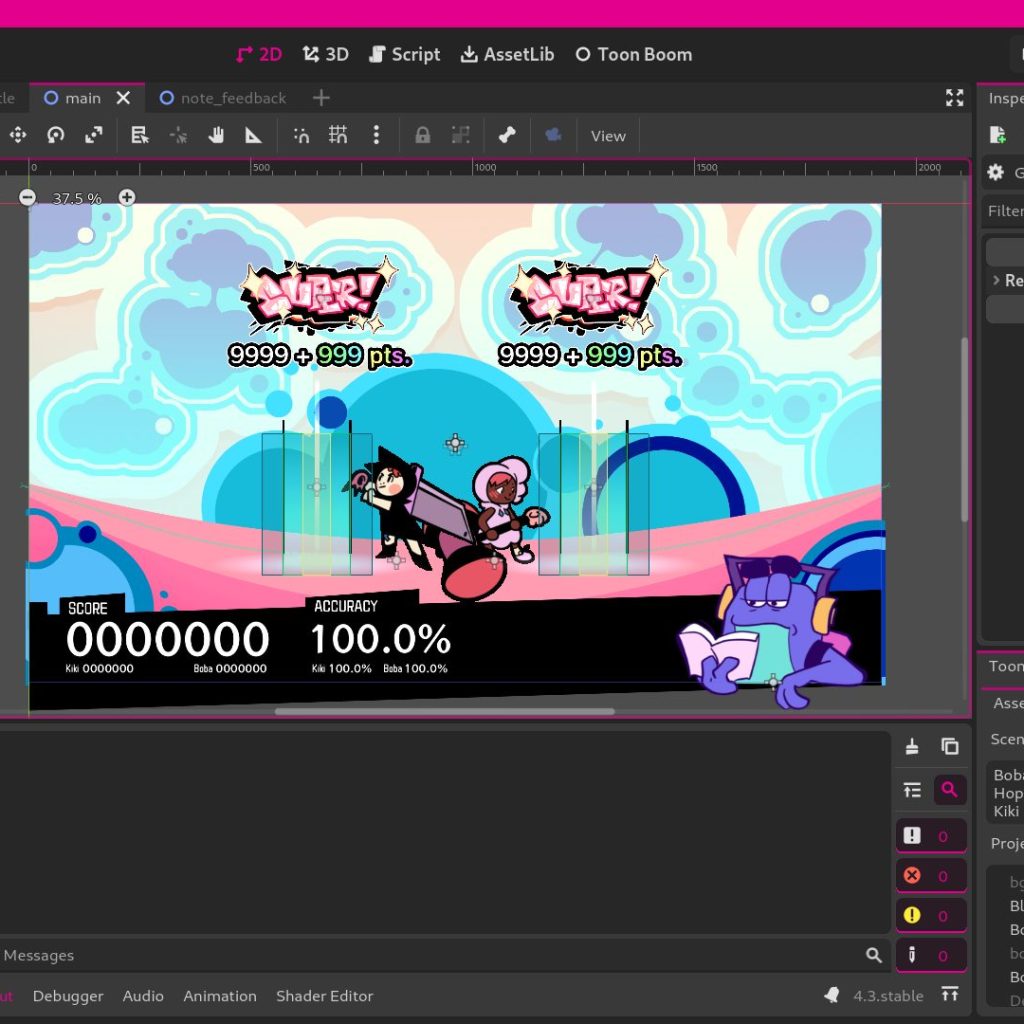
Task: Select the Ruler measuring tool
Action: [254, 135]
